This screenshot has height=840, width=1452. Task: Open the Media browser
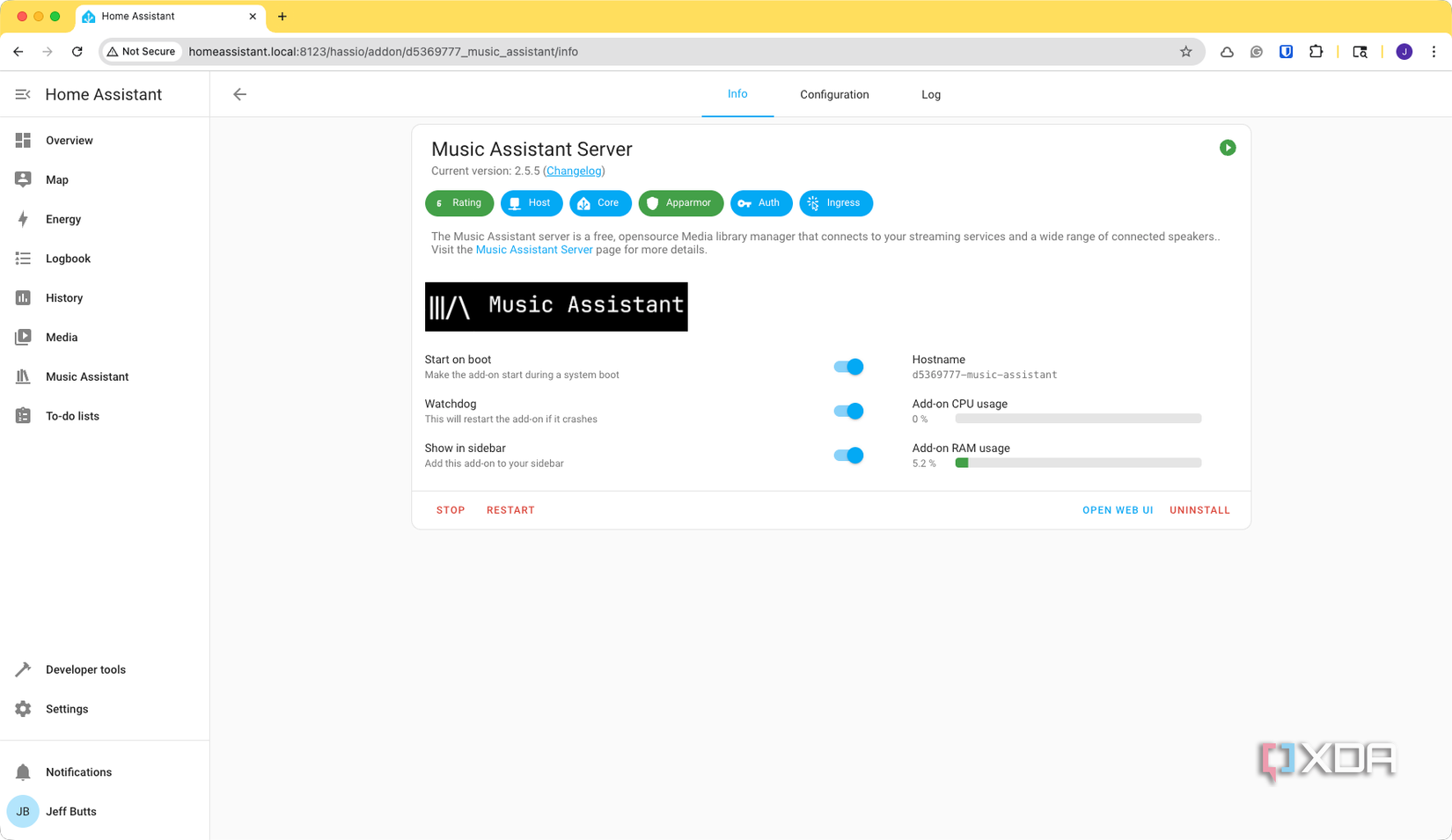(x=62, y=337)
